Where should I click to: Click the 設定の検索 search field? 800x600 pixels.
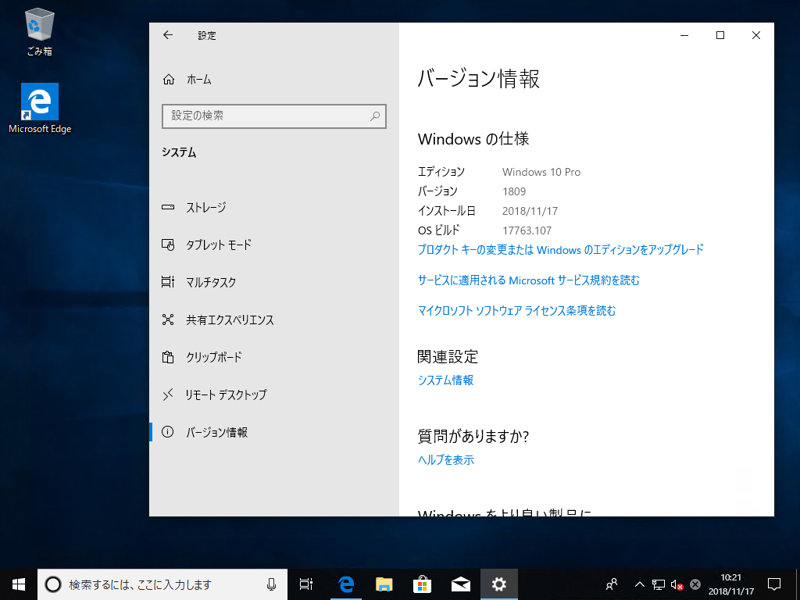pyautogui.click(x=274, y=116)
